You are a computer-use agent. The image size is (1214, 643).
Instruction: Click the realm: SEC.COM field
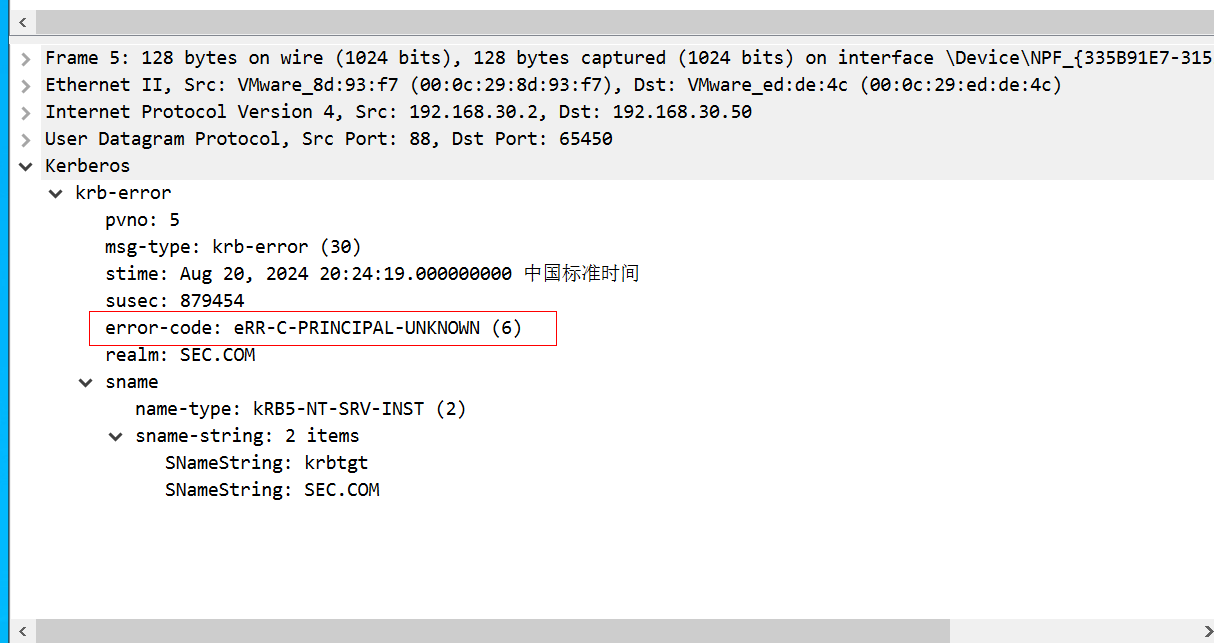click(x=180, y=355)
